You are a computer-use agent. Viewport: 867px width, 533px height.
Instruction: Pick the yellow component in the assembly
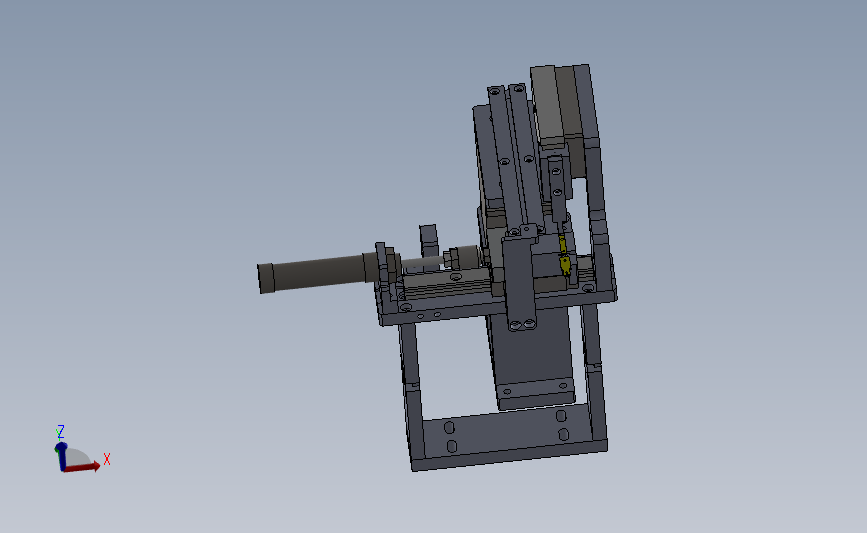[564, 256]
